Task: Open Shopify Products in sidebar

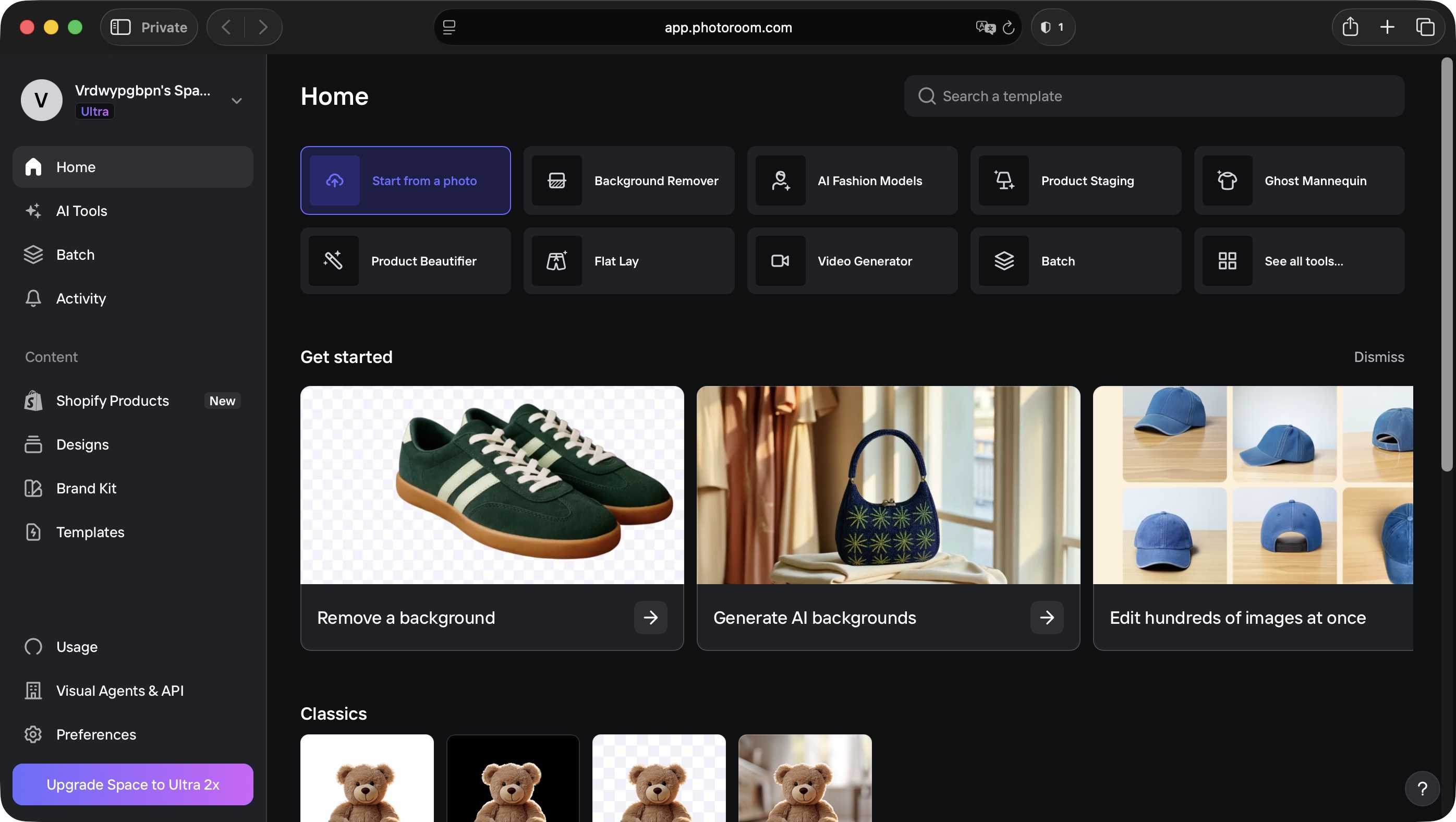Action: coord(133,401)
